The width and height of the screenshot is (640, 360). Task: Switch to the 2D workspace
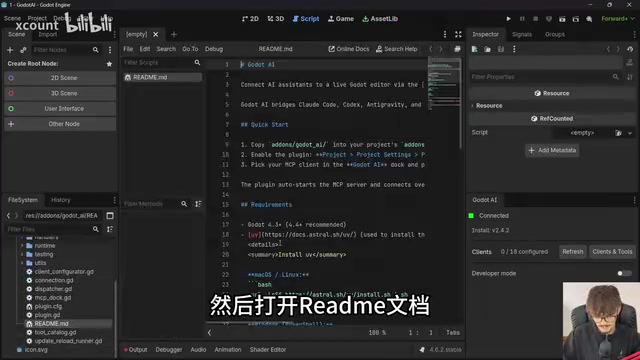point(250,19)
